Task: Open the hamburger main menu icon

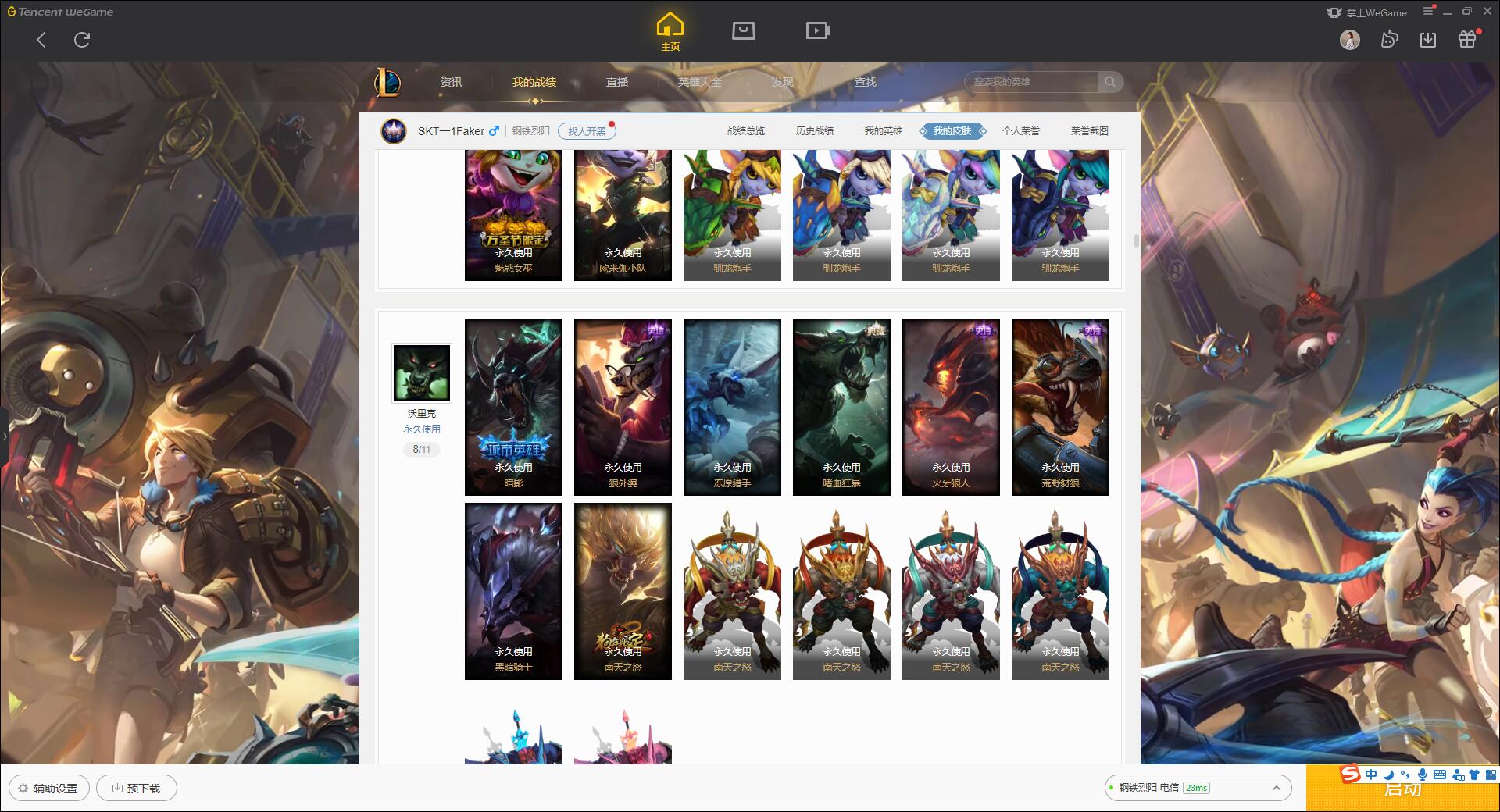Action: point(1428,12)
